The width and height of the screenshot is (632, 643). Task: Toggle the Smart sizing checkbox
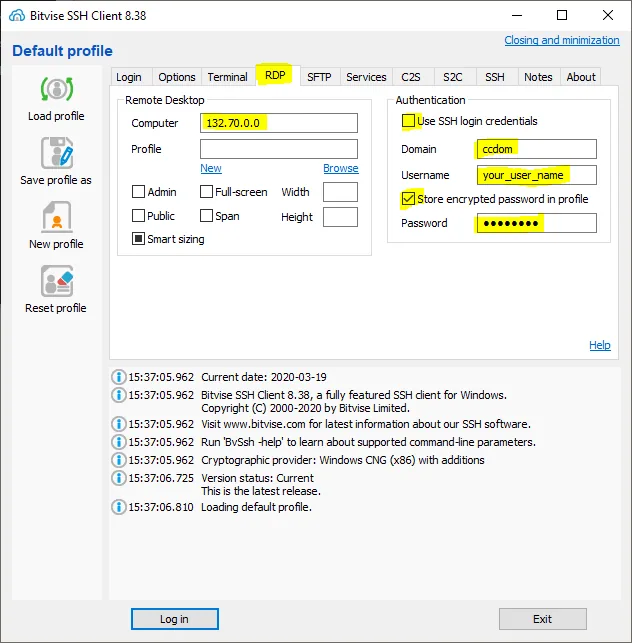pos(138,239)
